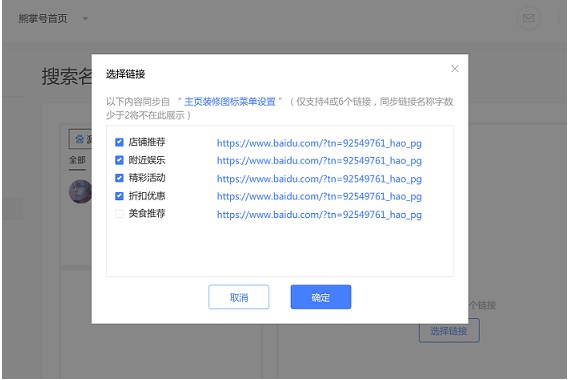
Task: Open the 店铺推荐 baidu link
Action: coord(319,143)
